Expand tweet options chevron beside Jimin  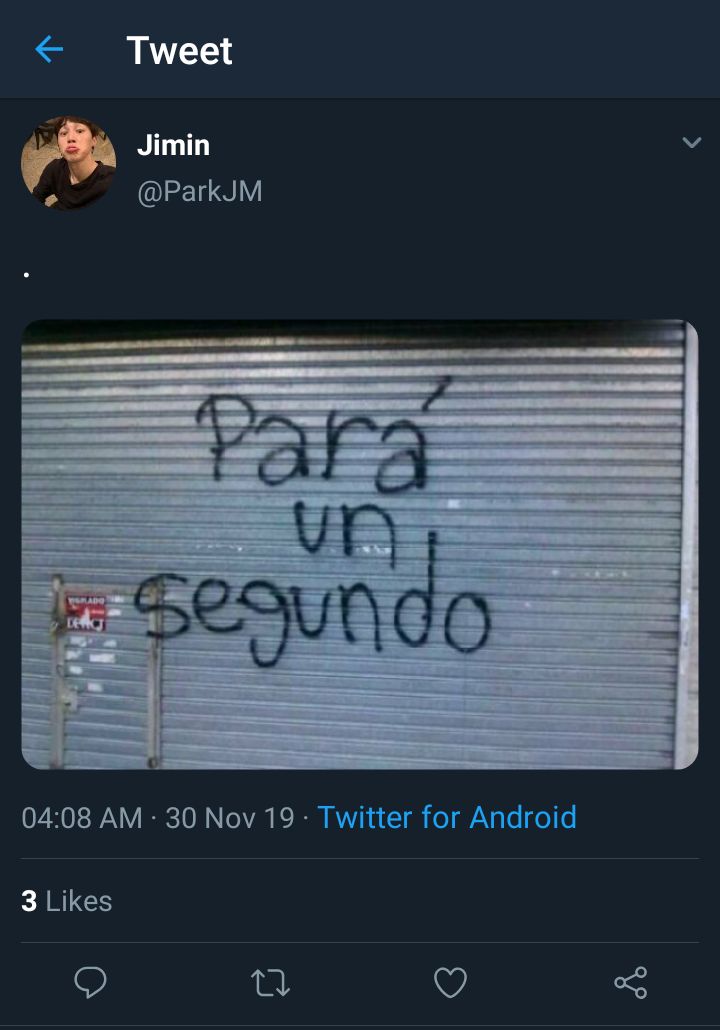pyautogui.click(x=692, y=143)
